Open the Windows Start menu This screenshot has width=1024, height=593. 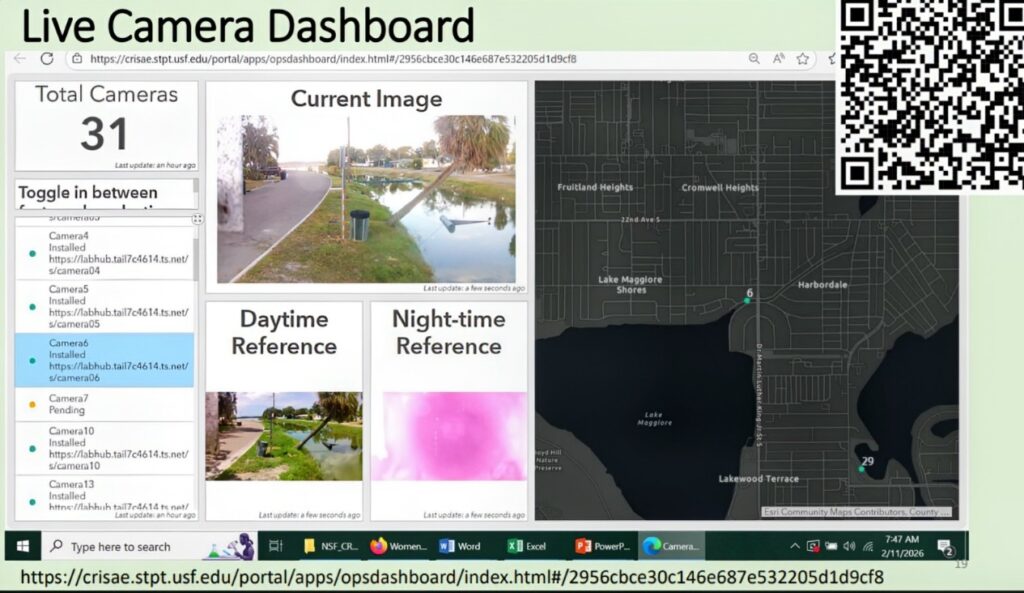(x=22, y=546)
